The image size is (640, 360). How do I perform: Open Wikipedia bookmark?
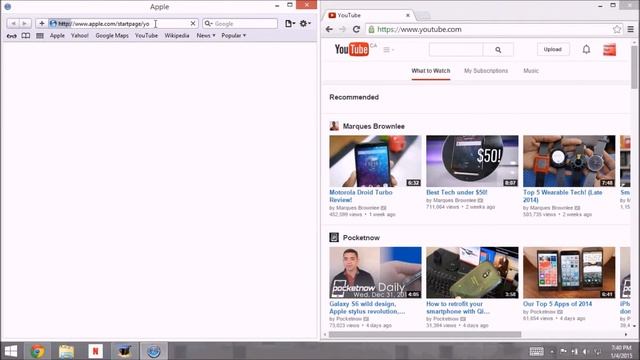pyautogui.click(x=177, y=36)
